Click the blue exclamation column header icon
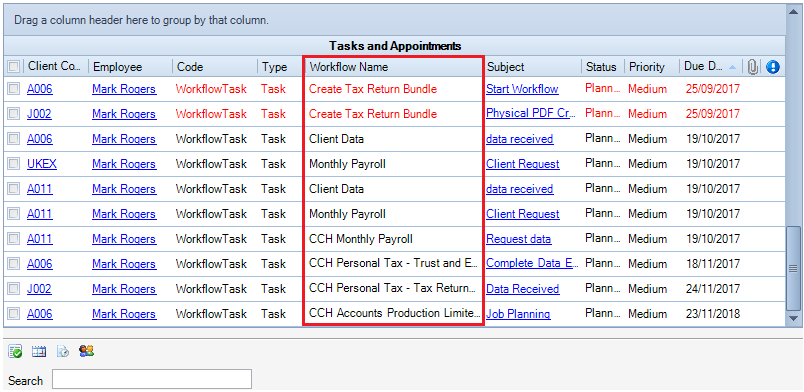 pyautogui.click(x=773, y=67)
